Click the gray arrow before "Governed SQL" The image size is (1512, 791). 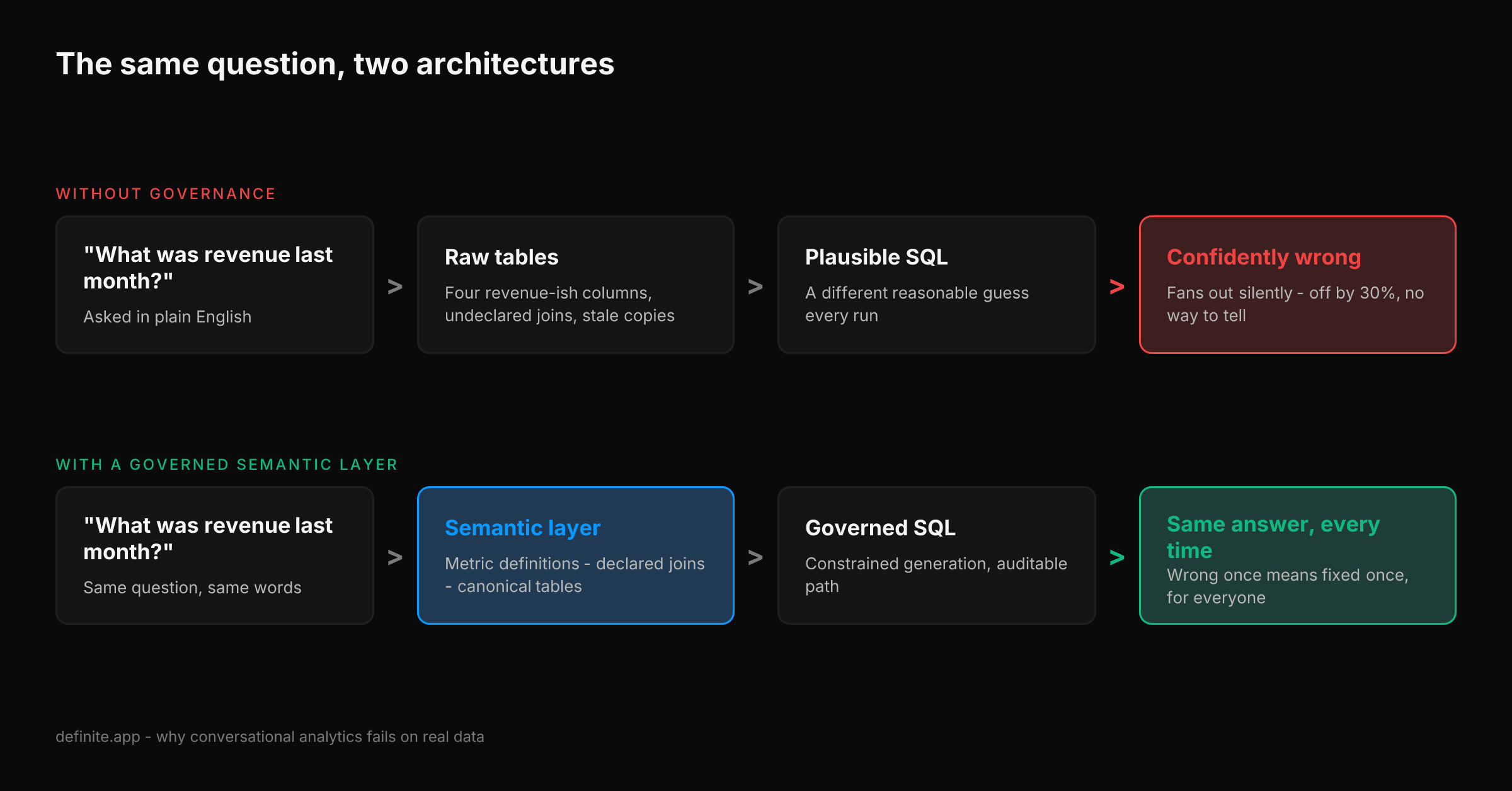click(x=755, y=557)
